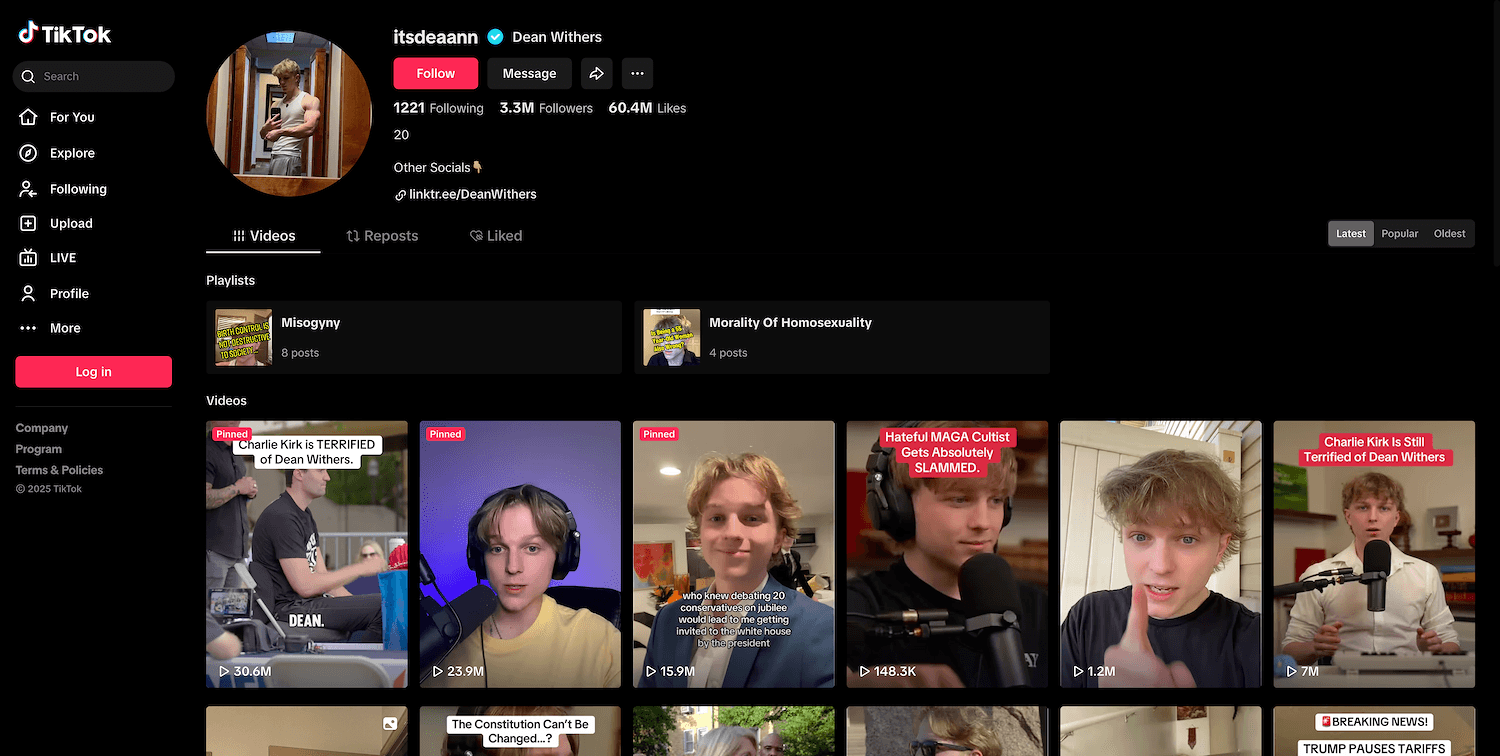Expand the Terms & Policies section
Viewport: 1500px width, 756px height.
pos(59,470)
